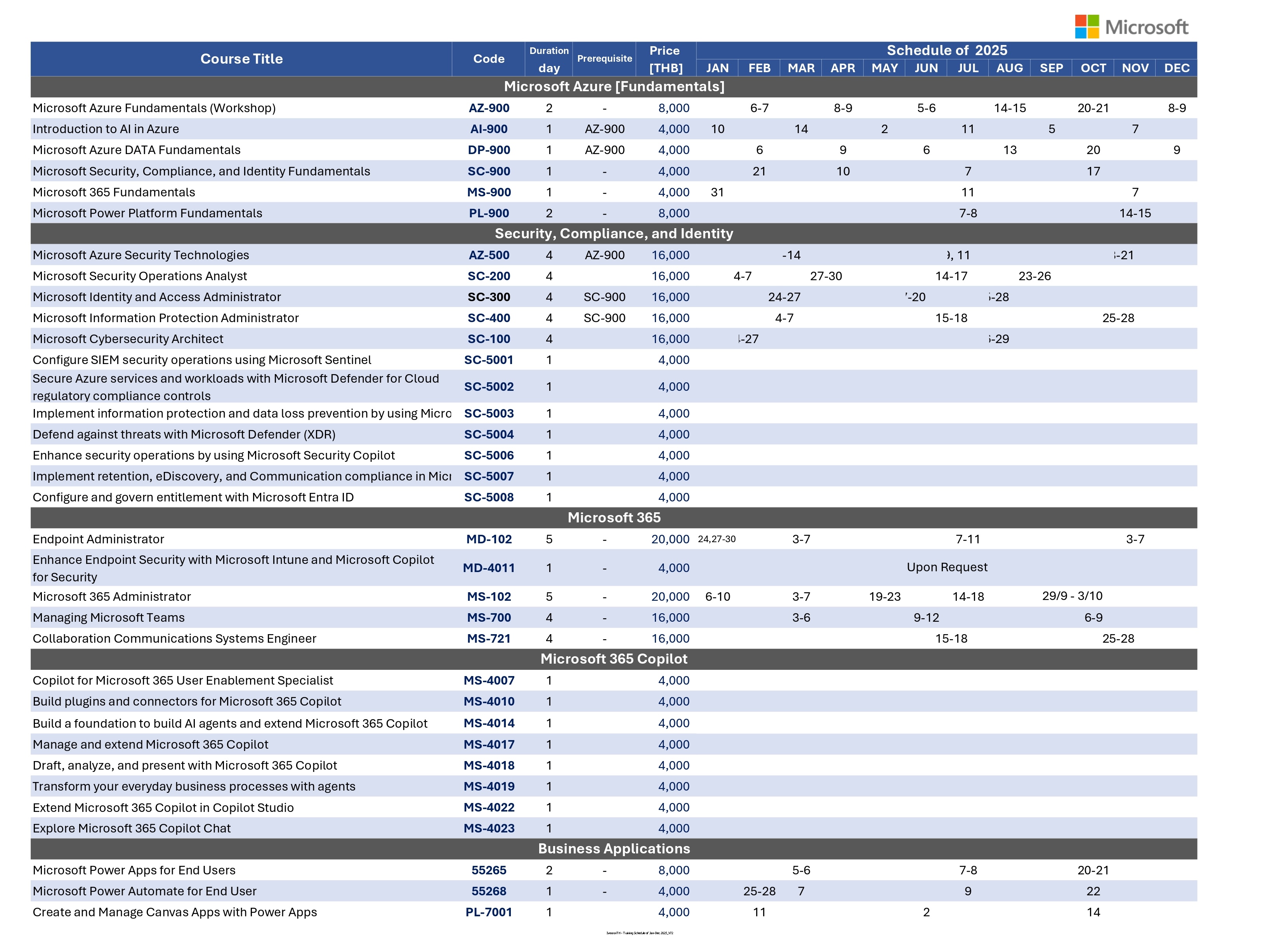Viewport: 1281px width, 952px height.
Task: Click 23-26 August date for SC-200
Action: pos(1035,276)
